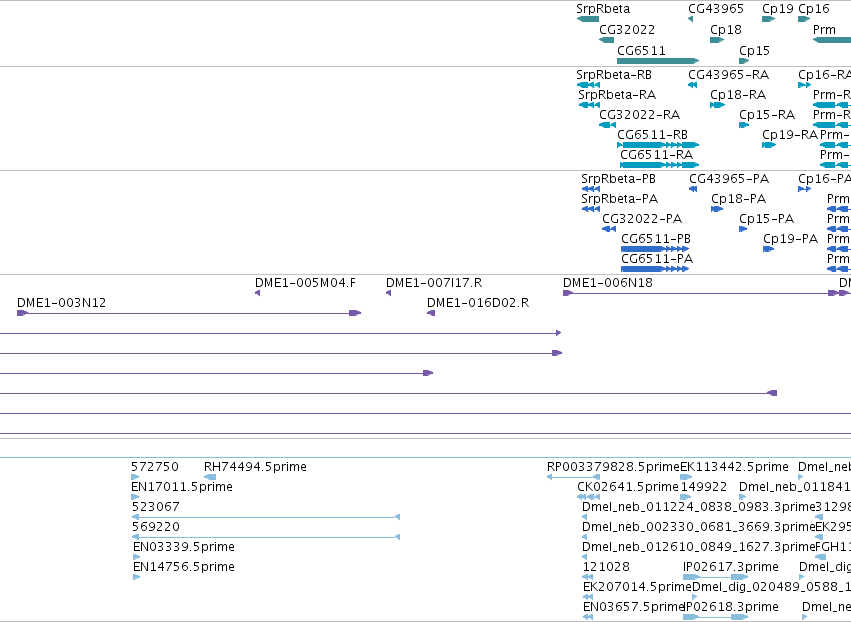Click the 523067 EST alignment
The height and width of the screenshot is (622, 851).
point(266,517)
